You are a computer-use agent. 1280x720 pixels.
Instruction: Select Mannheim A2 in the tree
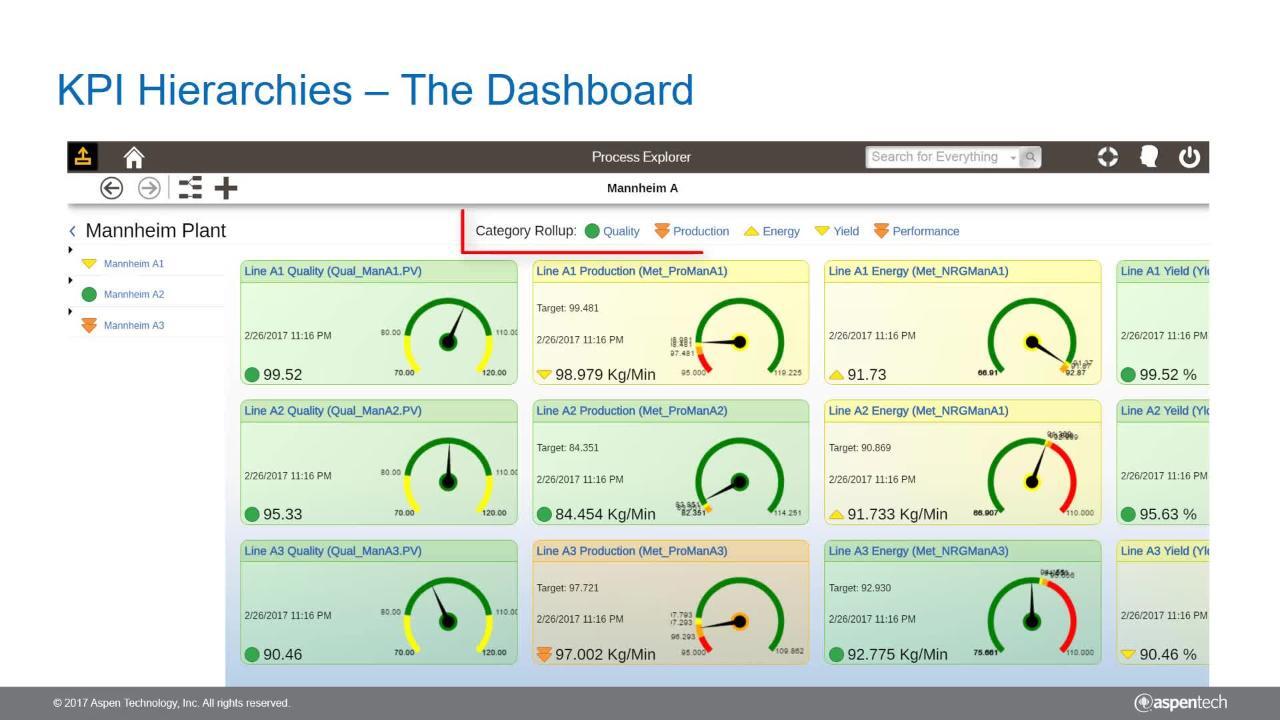pos(133,294)
